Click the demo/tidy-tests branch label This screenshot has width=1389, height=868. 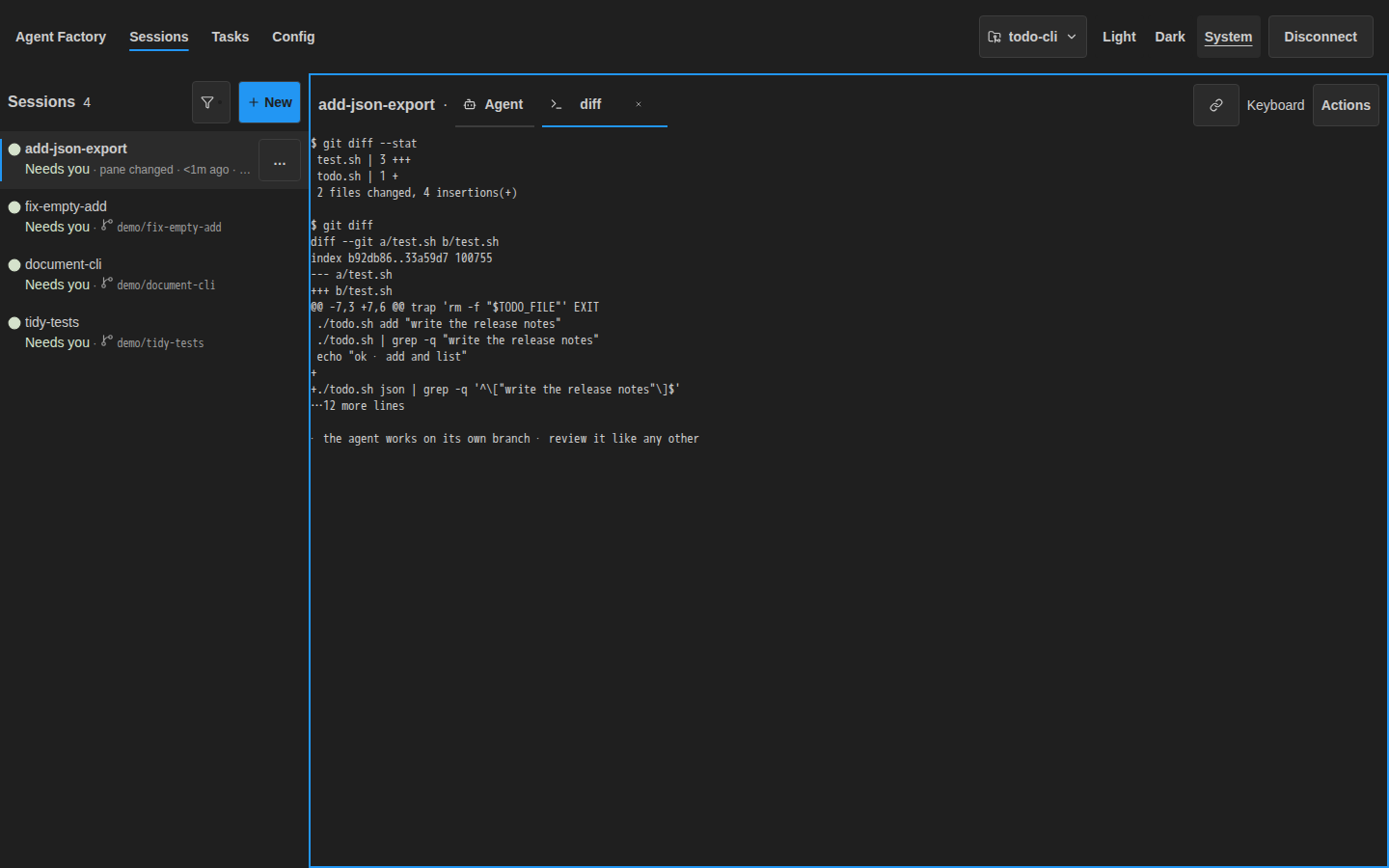(x=160, y=343)
